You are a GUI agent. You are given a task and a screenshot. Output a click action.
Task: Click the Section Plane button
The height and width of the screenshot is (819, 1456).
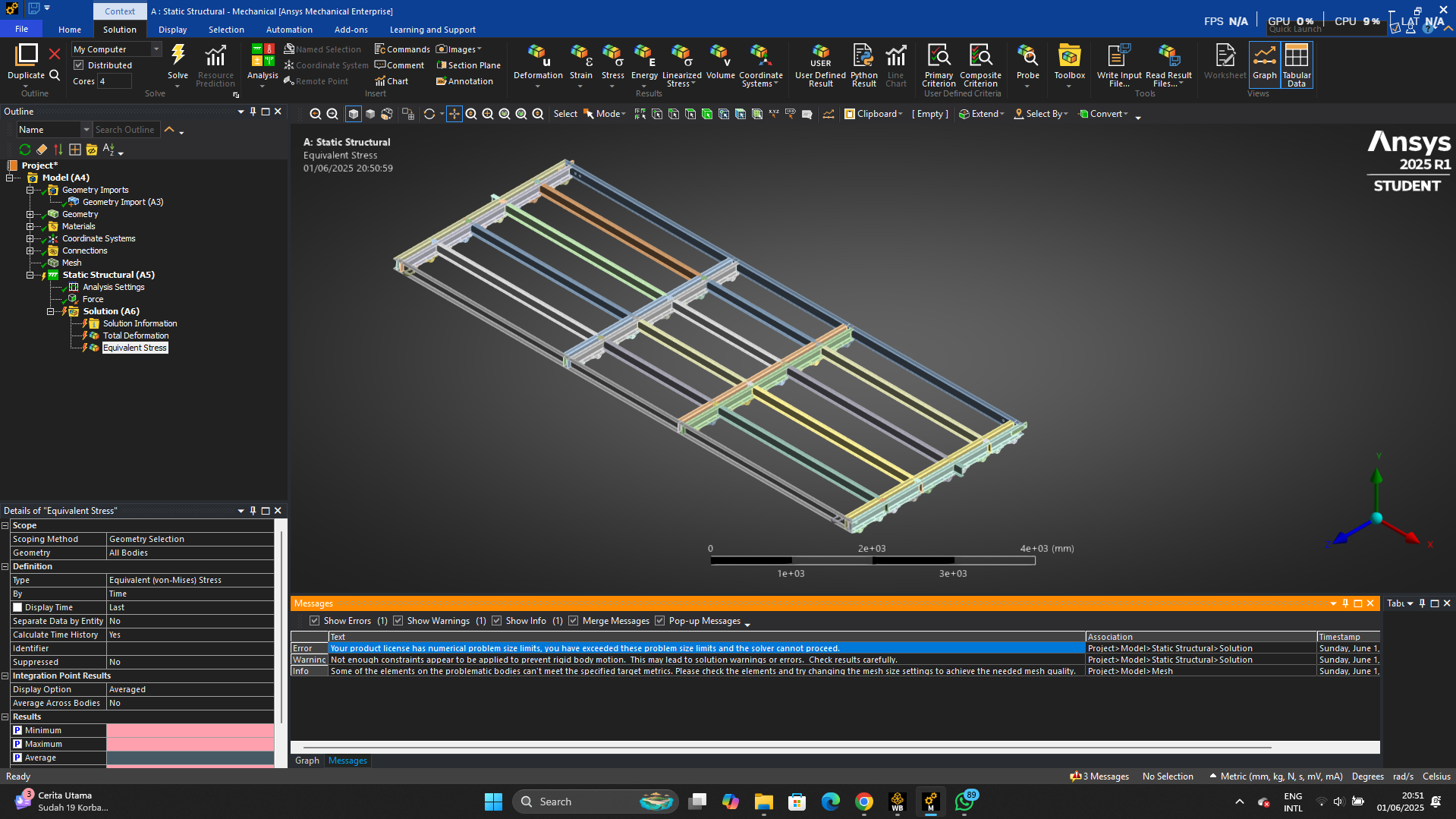(468, 65)
